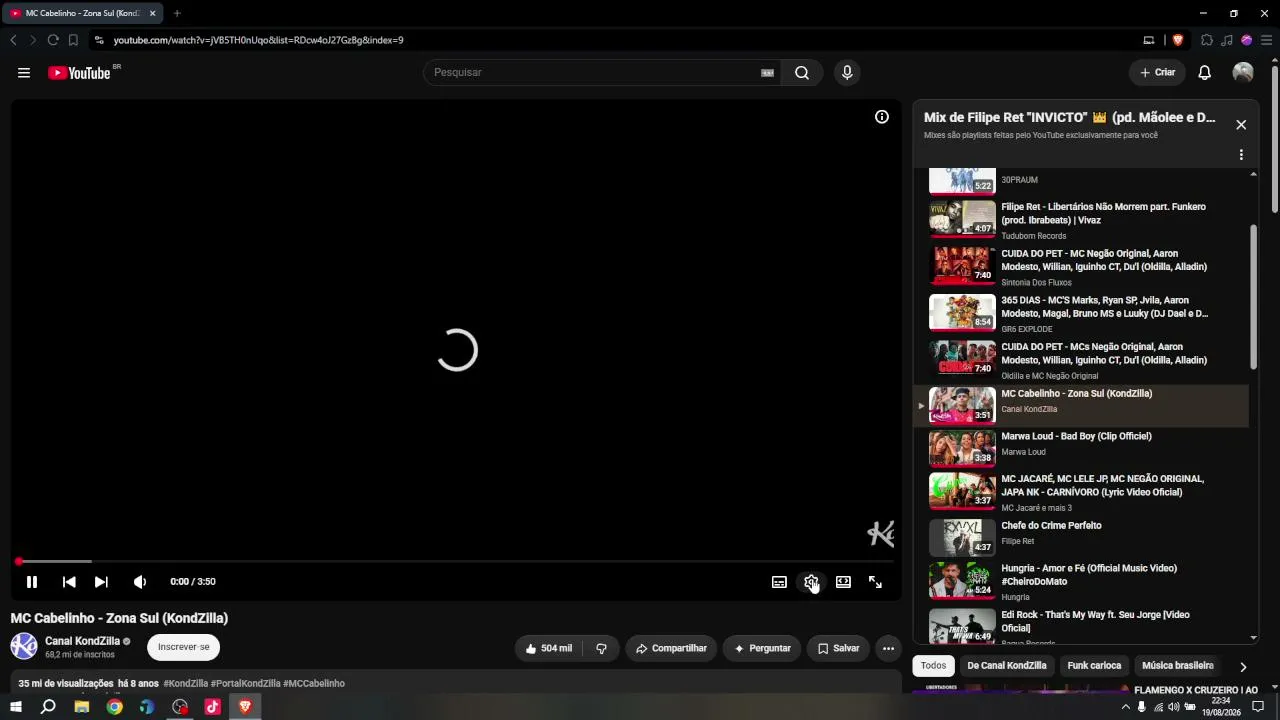Open the Mix playlist three-dot menu
Image resolution: width=1280 pixels, height=720 pixels.
[x=1241, y=155]
